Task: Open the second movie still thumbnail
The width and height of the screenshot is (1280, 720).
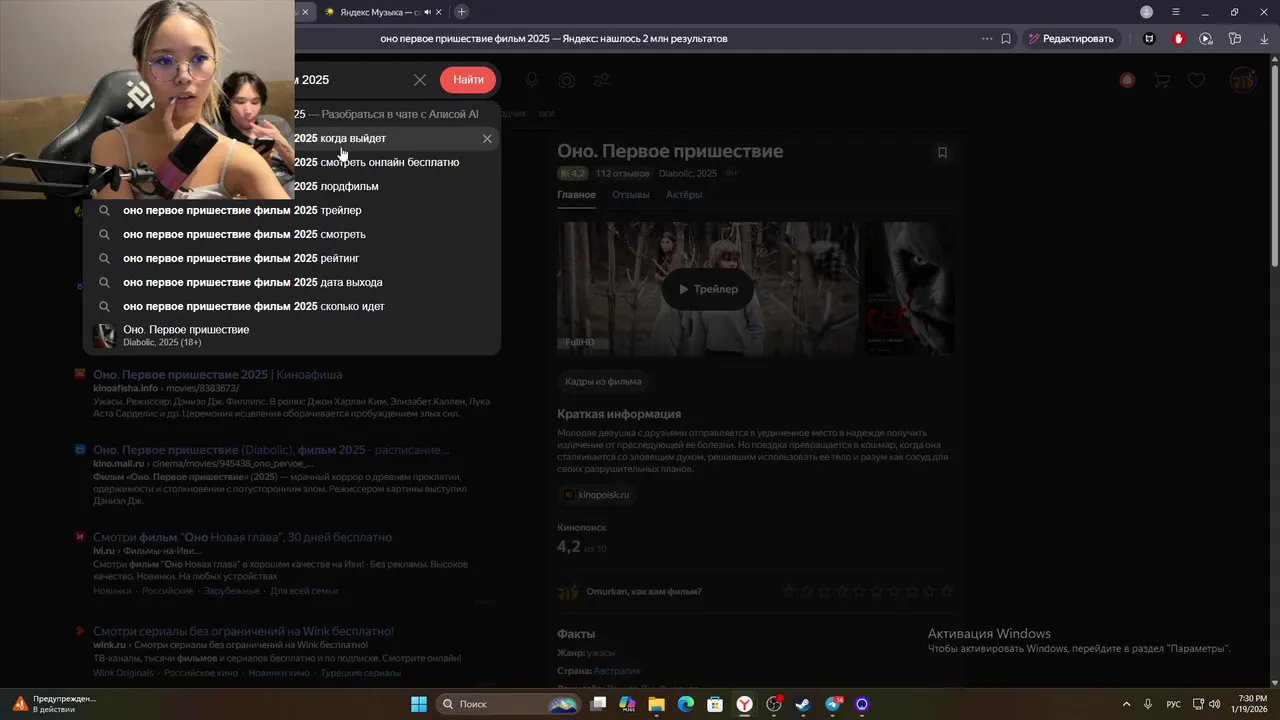Action: click(910, 288)
